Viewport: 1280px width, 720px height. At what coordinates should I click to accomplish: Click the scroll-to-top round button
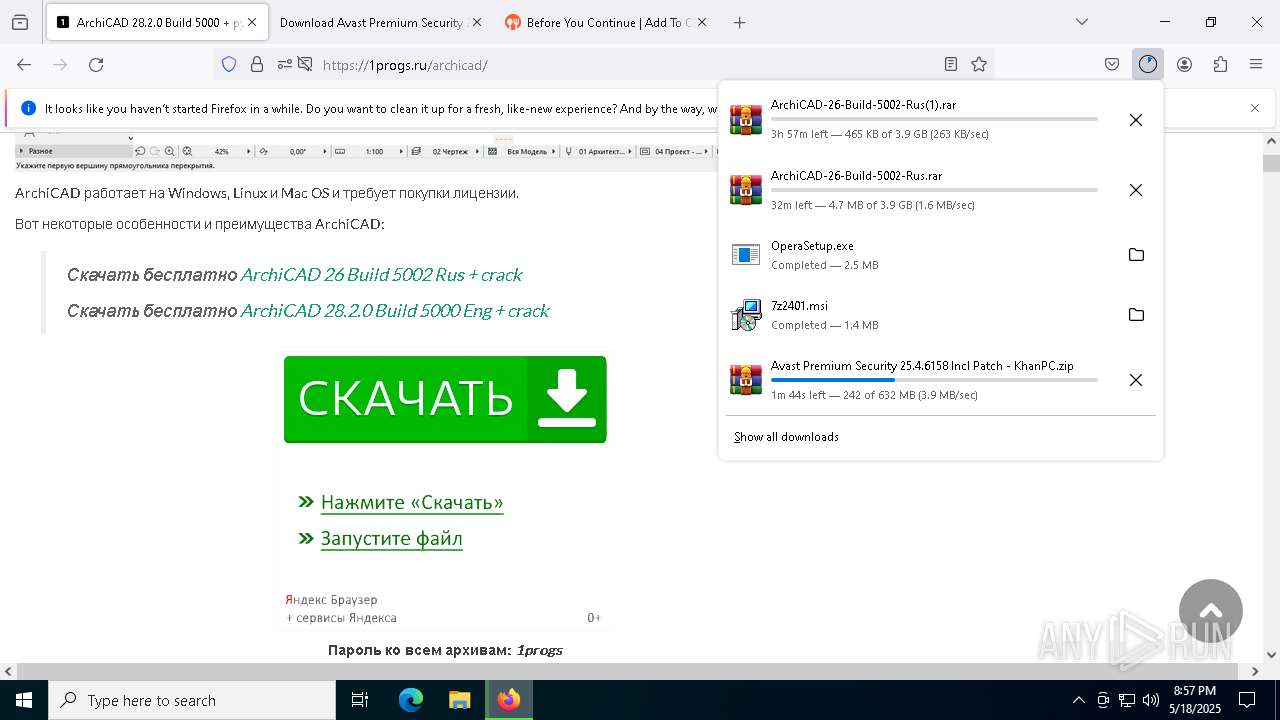tap(1210, 611)
